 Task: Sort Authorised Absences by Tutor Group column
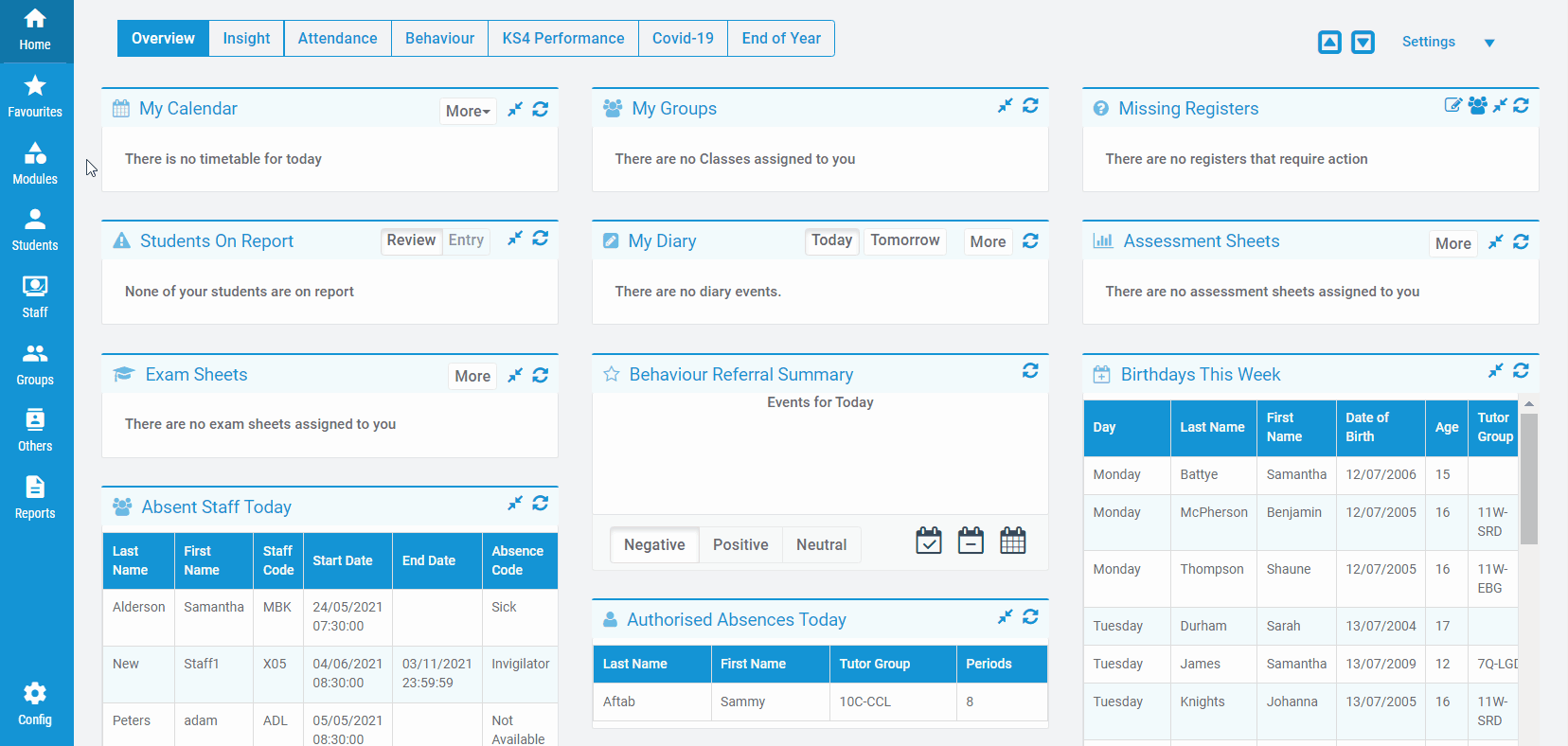pos(893,664)
